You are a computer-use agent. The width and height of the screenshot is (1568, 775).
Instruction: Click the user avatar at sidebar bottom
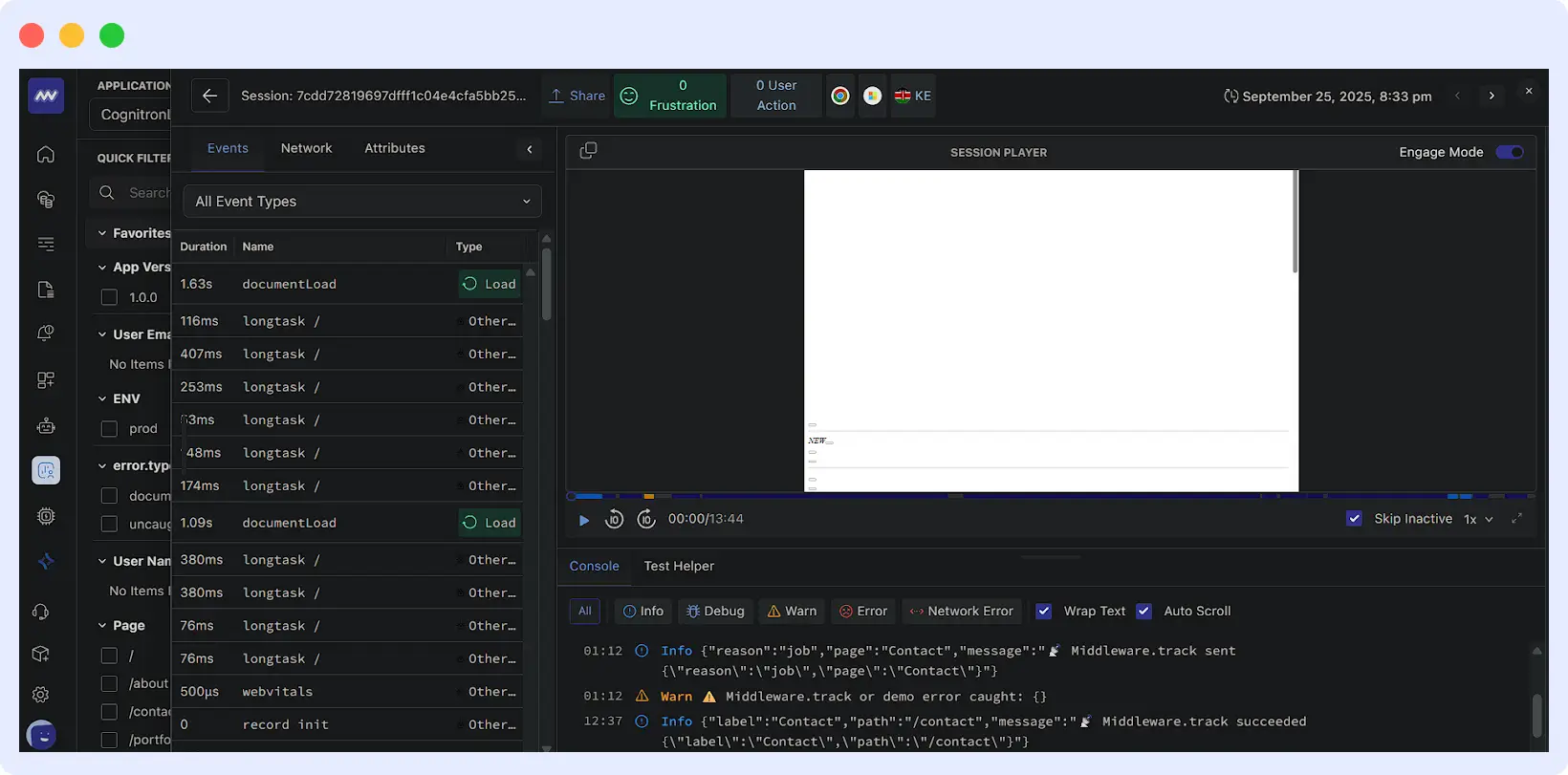pyautogui.click(x=41, y=735)
